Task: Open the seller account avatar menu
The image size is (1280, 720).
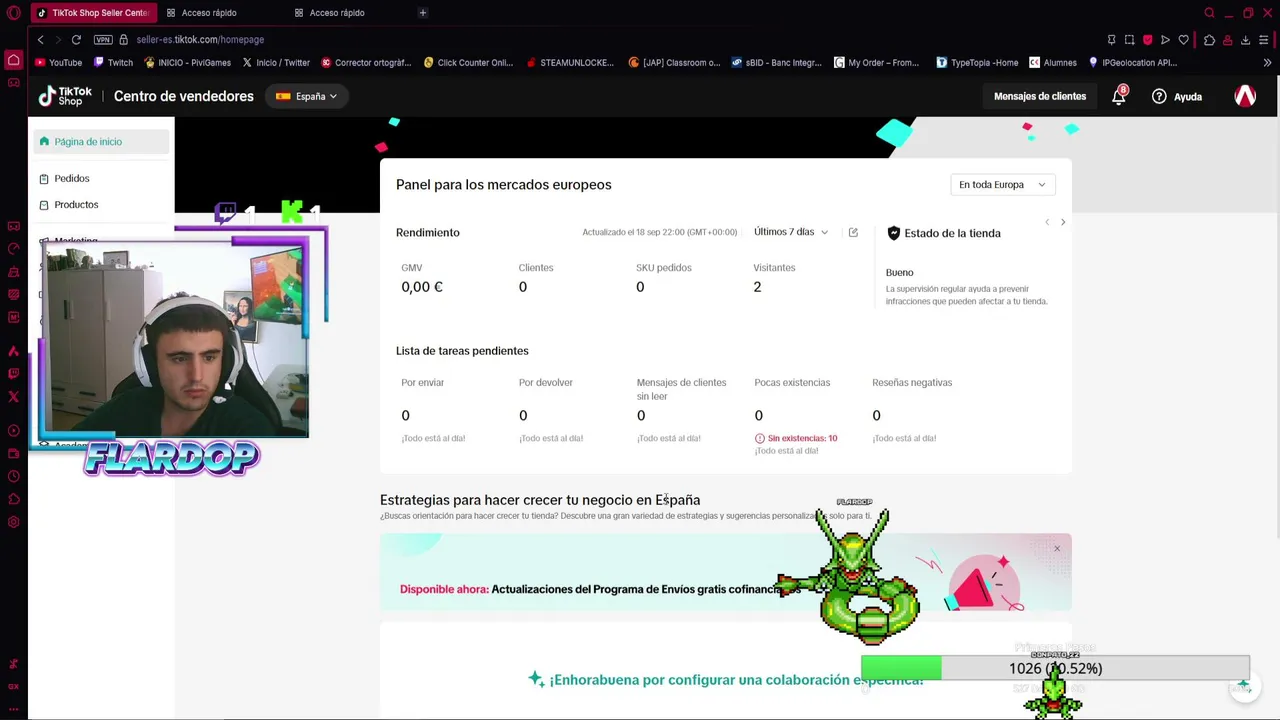Action: 1245,96
